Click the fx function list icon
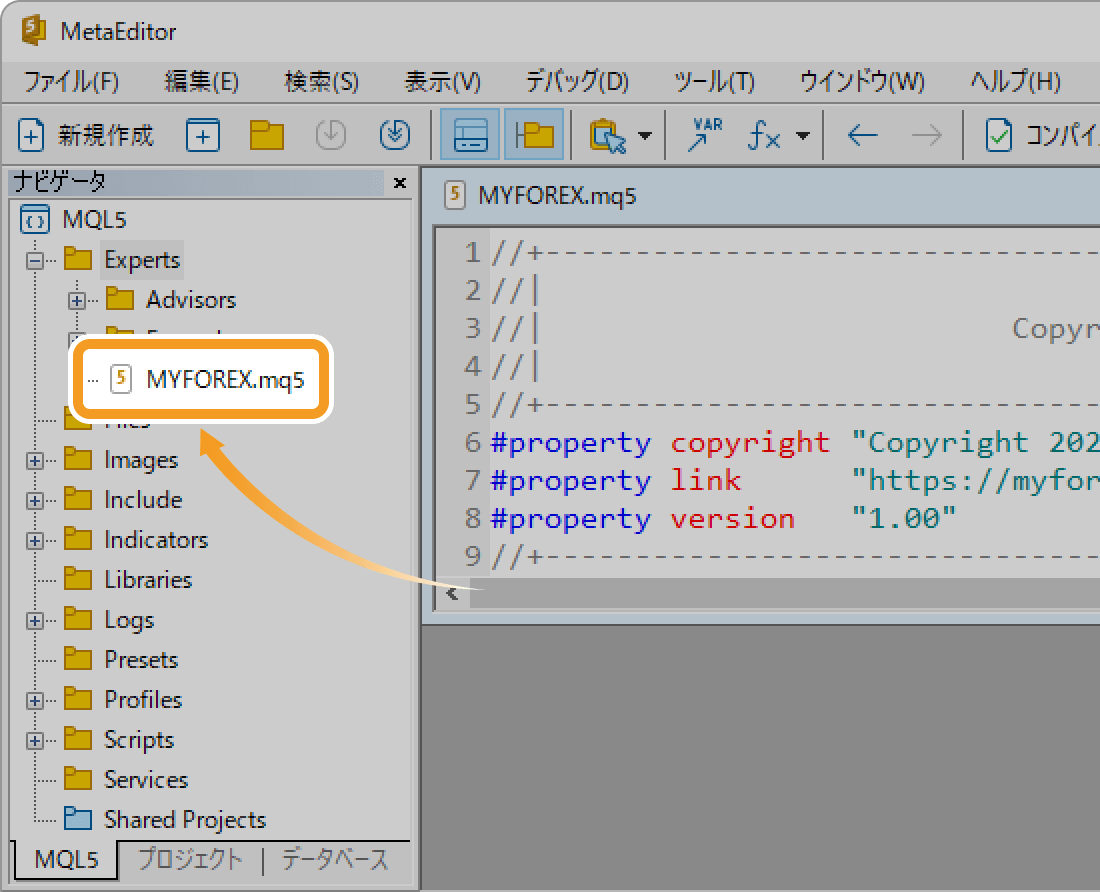 pos(764,135)
